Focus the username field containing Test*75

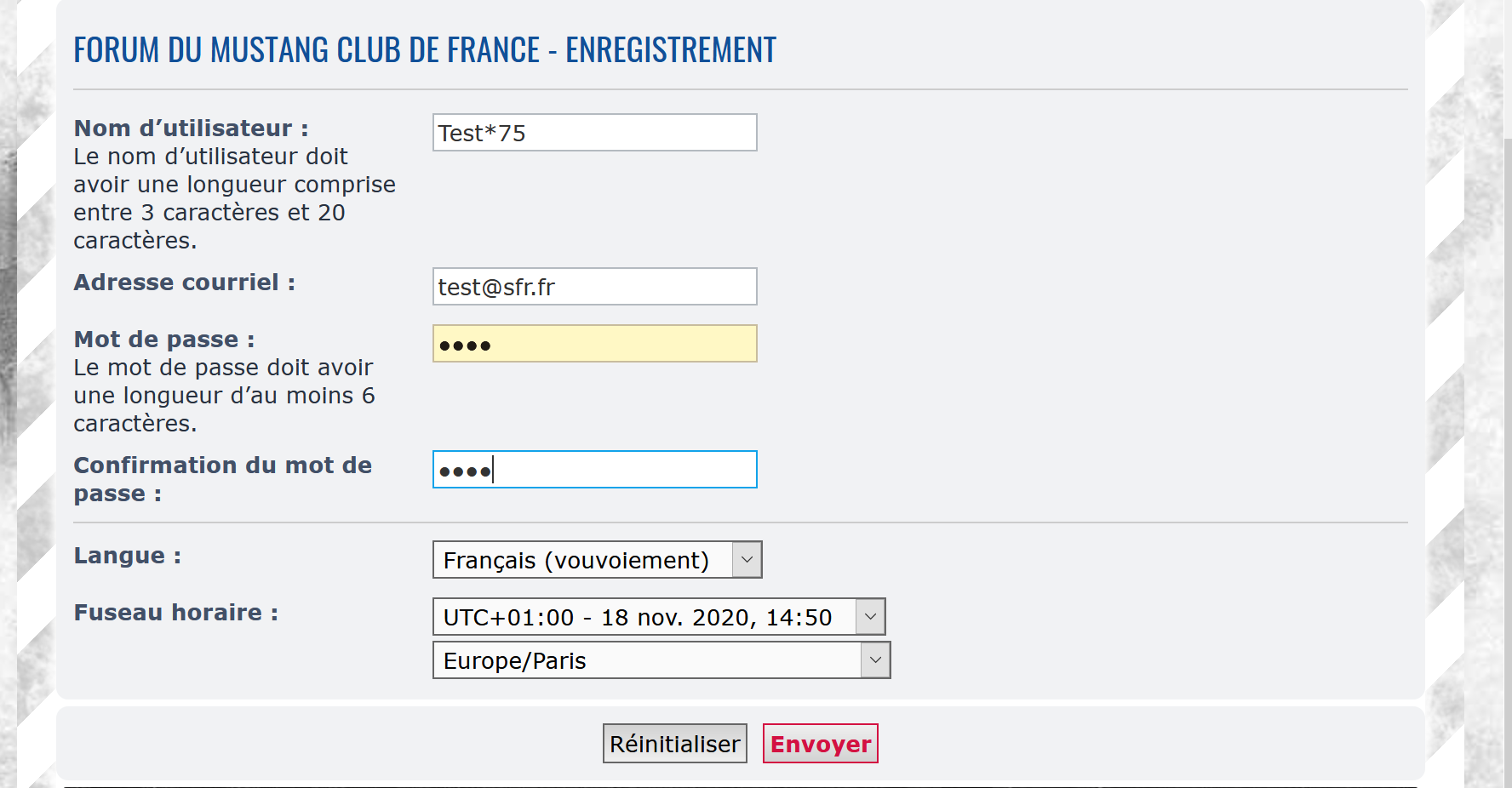[594, 133]
